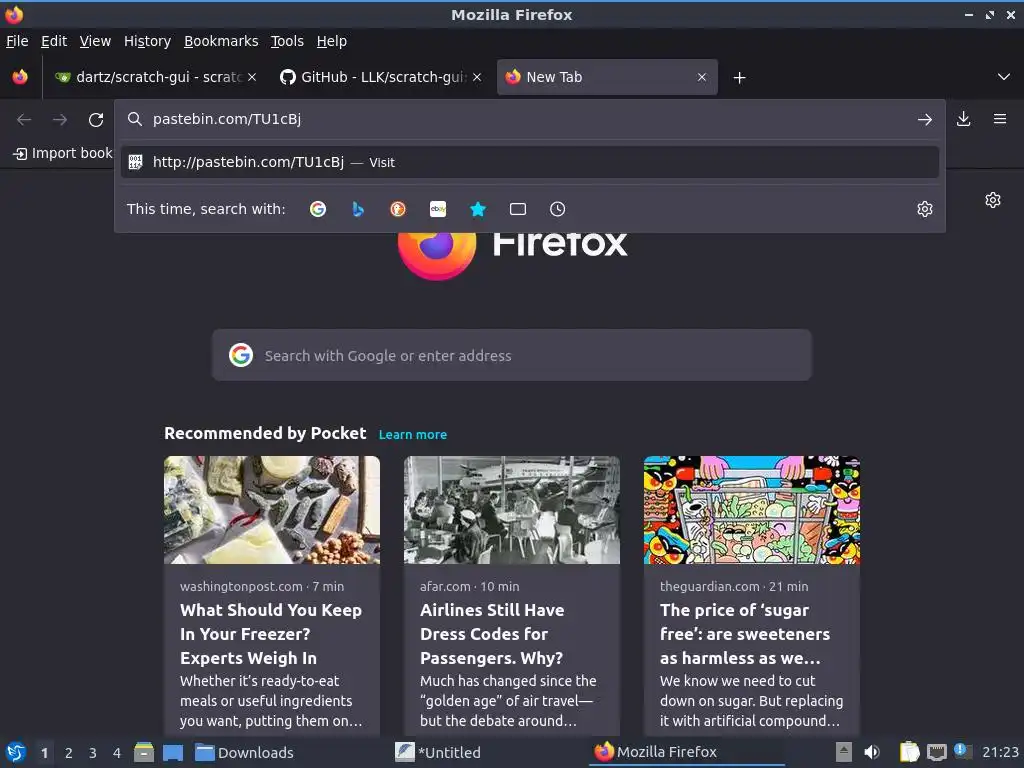Image resolution: width=1024 pixels, height=768 pixels.
Task: Click the removable media eject tray icon
Action: [844, 752]
